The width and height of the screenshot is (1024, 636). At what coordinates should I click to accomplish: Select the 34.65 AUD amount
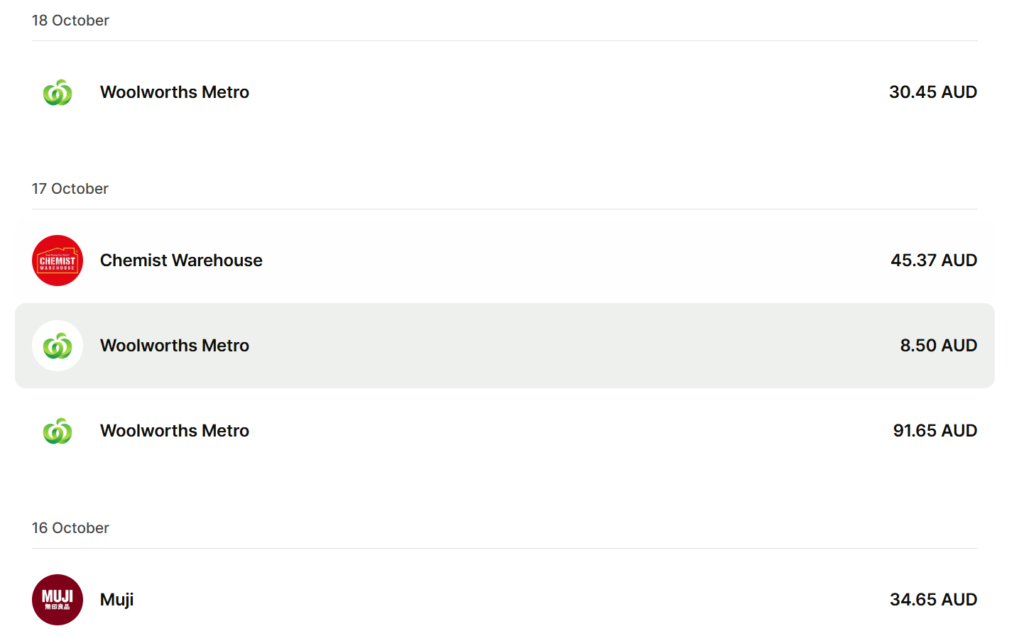click(x=933, y=600)
